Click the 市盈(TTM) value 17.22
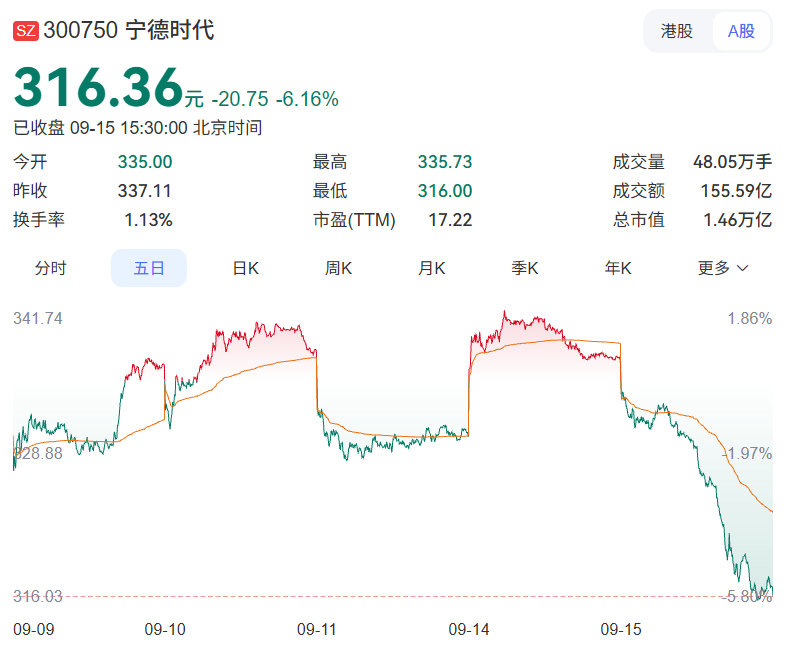This screenshot has height=650, width=789. 450,220
